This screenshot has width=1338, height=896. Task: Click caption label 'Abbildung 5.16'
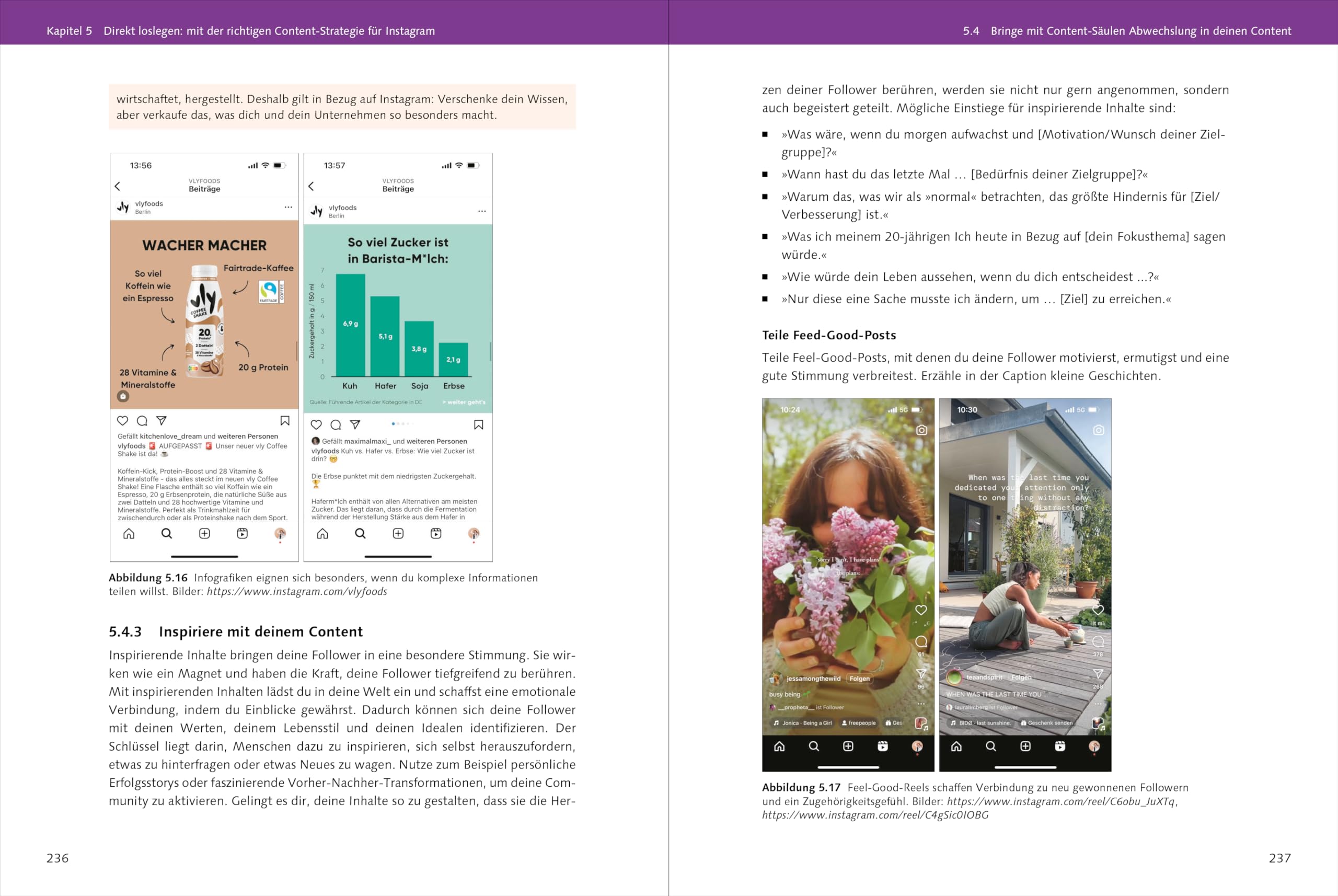click(148, 578)
